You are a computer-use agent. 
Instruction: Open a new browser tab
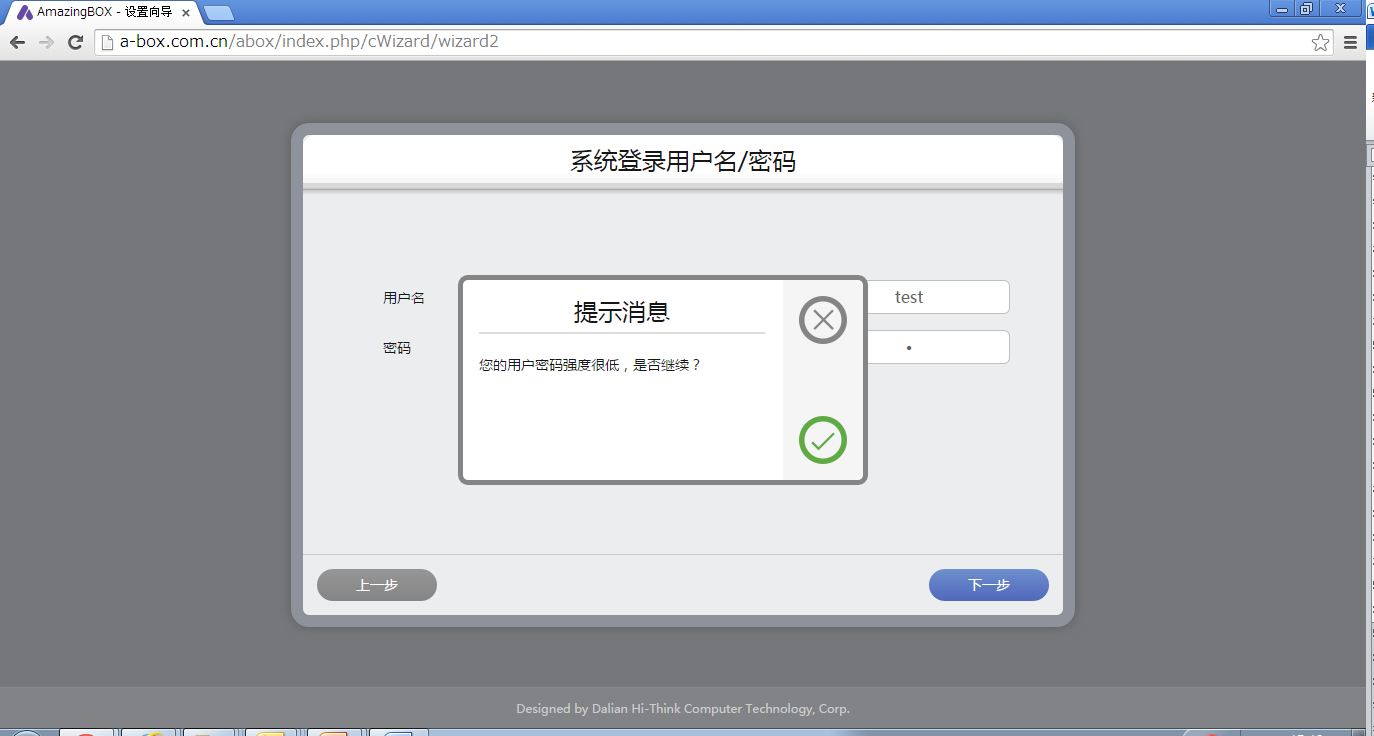click(218, 13)
